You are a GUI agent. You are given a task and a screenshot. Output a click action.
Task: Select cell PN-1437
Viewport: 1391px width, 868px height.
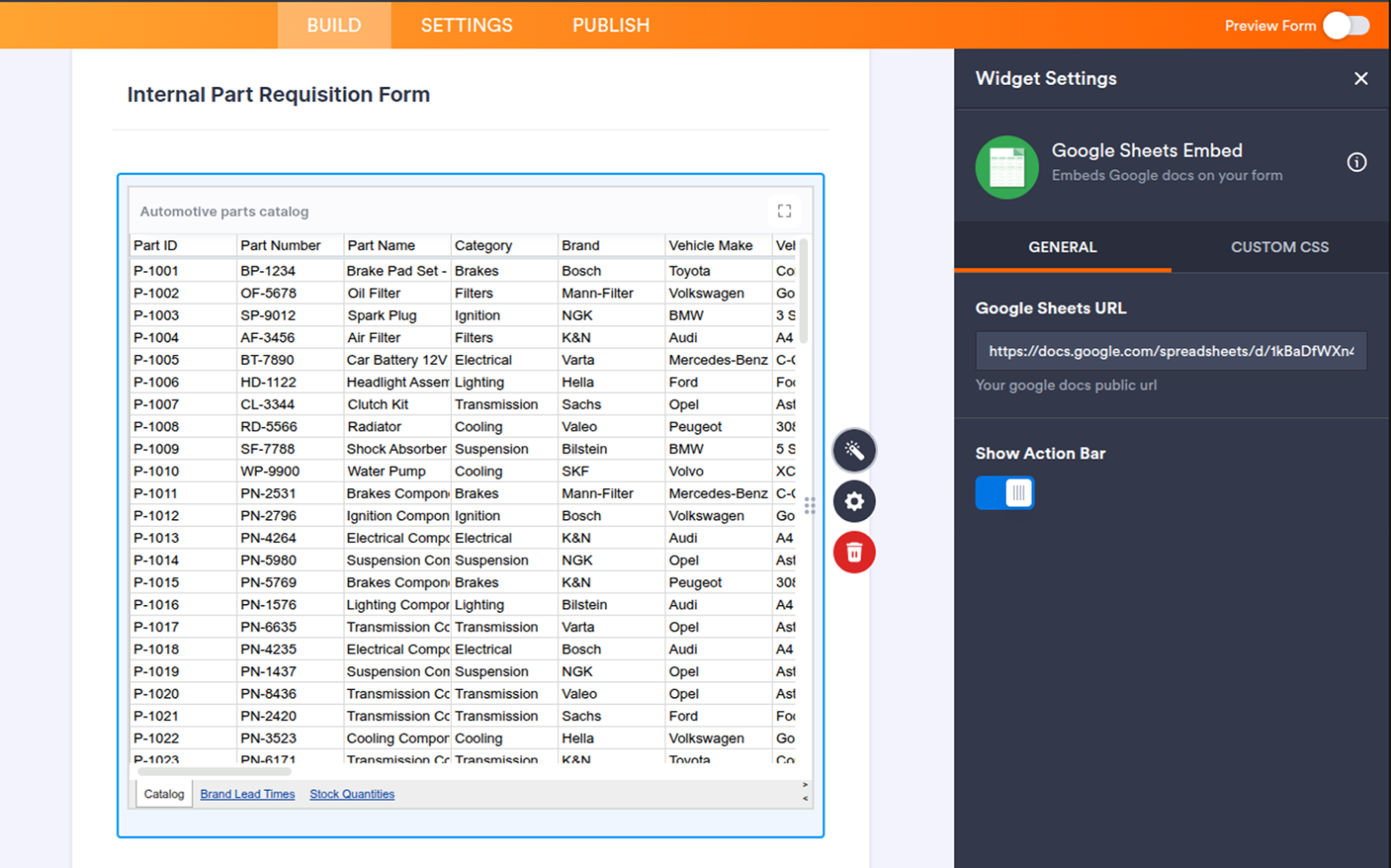(290, 671)
